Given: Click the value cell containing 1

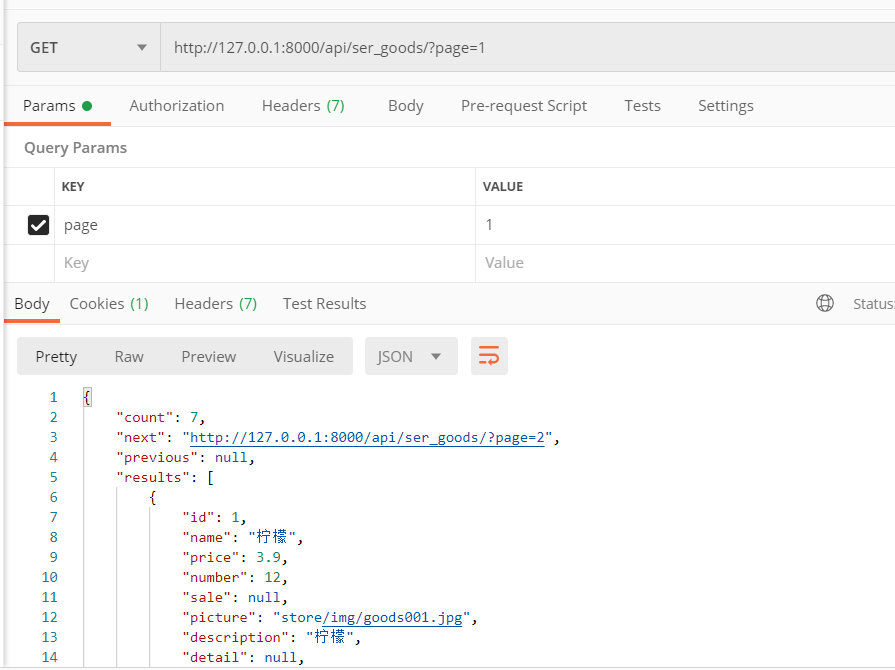Looking at the screenshot, I should pyautogui.click(x=685, y=225).
